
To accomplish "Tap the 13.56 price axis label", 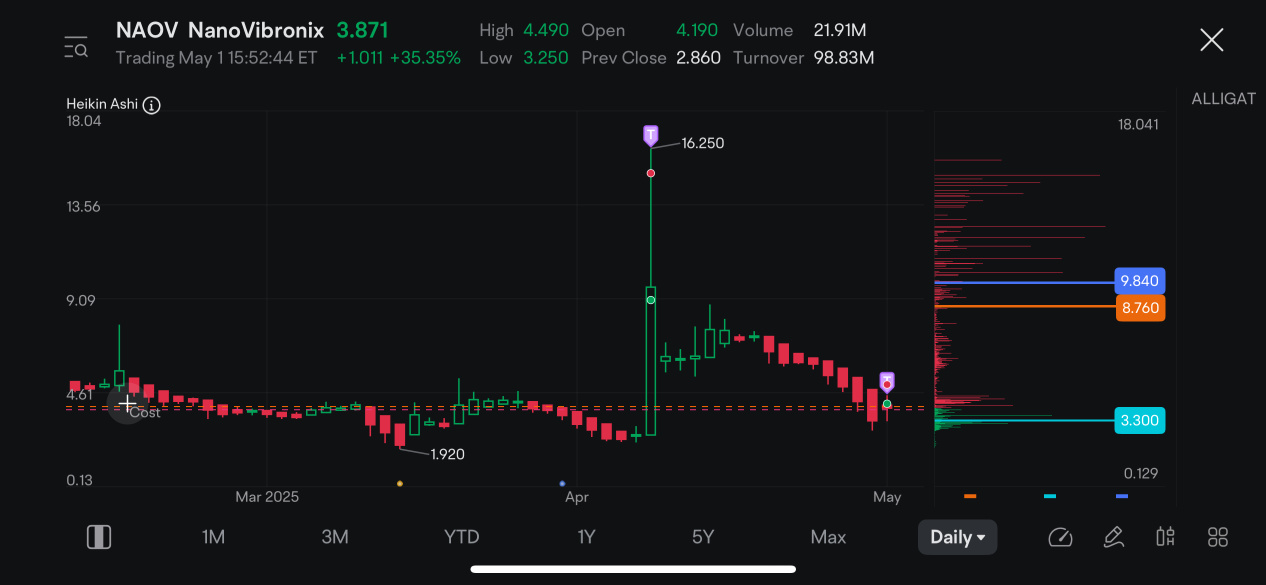I will (84, 207).
